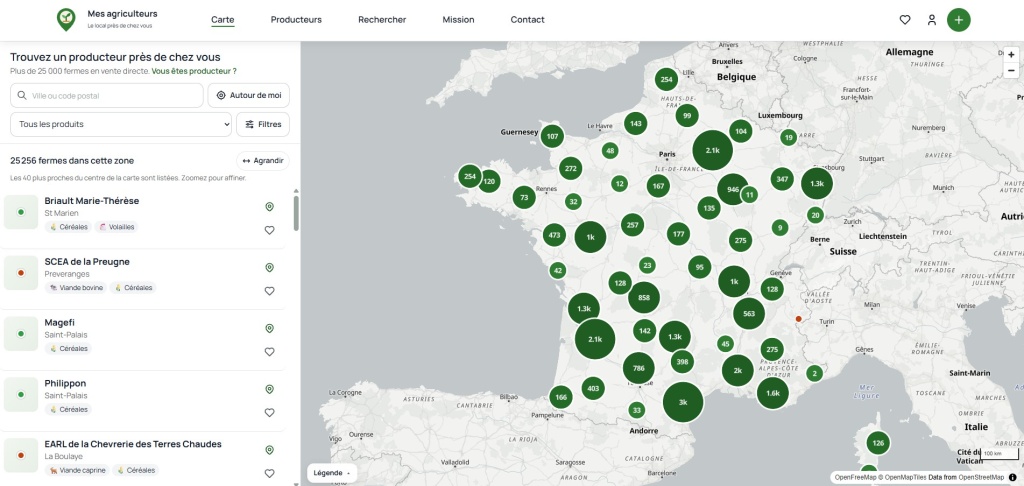Image resolution: width=1024 pixels, height=486 pixels.
Task: Open the user account icon
Action: coord(932,20)
